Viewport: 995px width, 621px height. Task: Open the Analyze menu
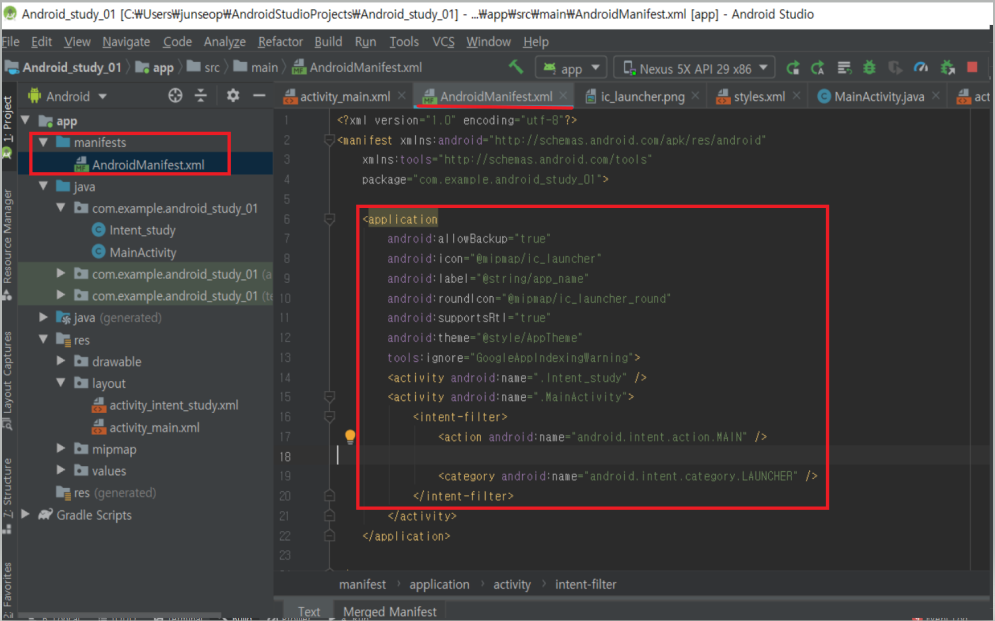pos(225,42)
